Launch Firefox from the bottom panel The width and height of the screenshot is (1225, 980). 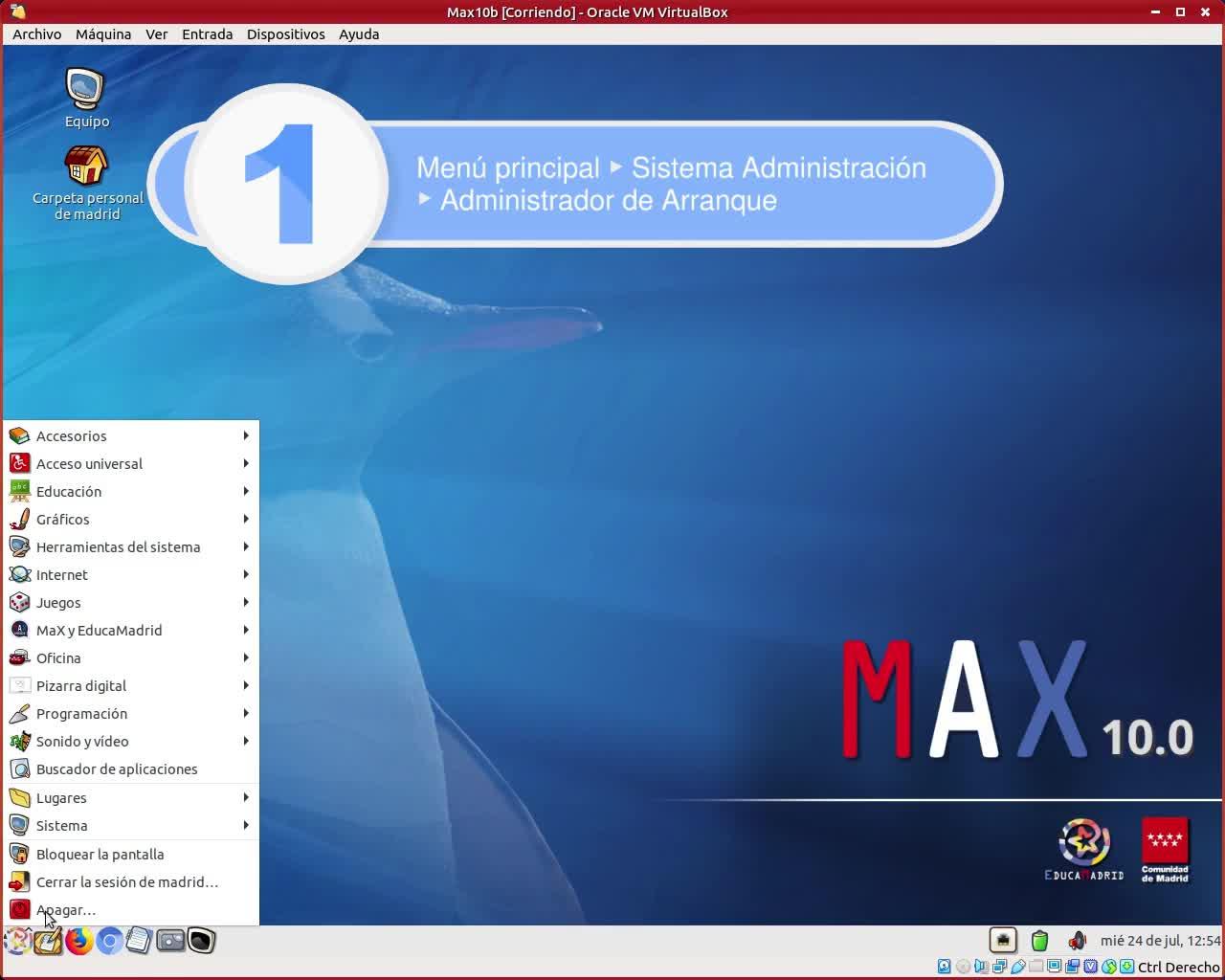point(78,942)
